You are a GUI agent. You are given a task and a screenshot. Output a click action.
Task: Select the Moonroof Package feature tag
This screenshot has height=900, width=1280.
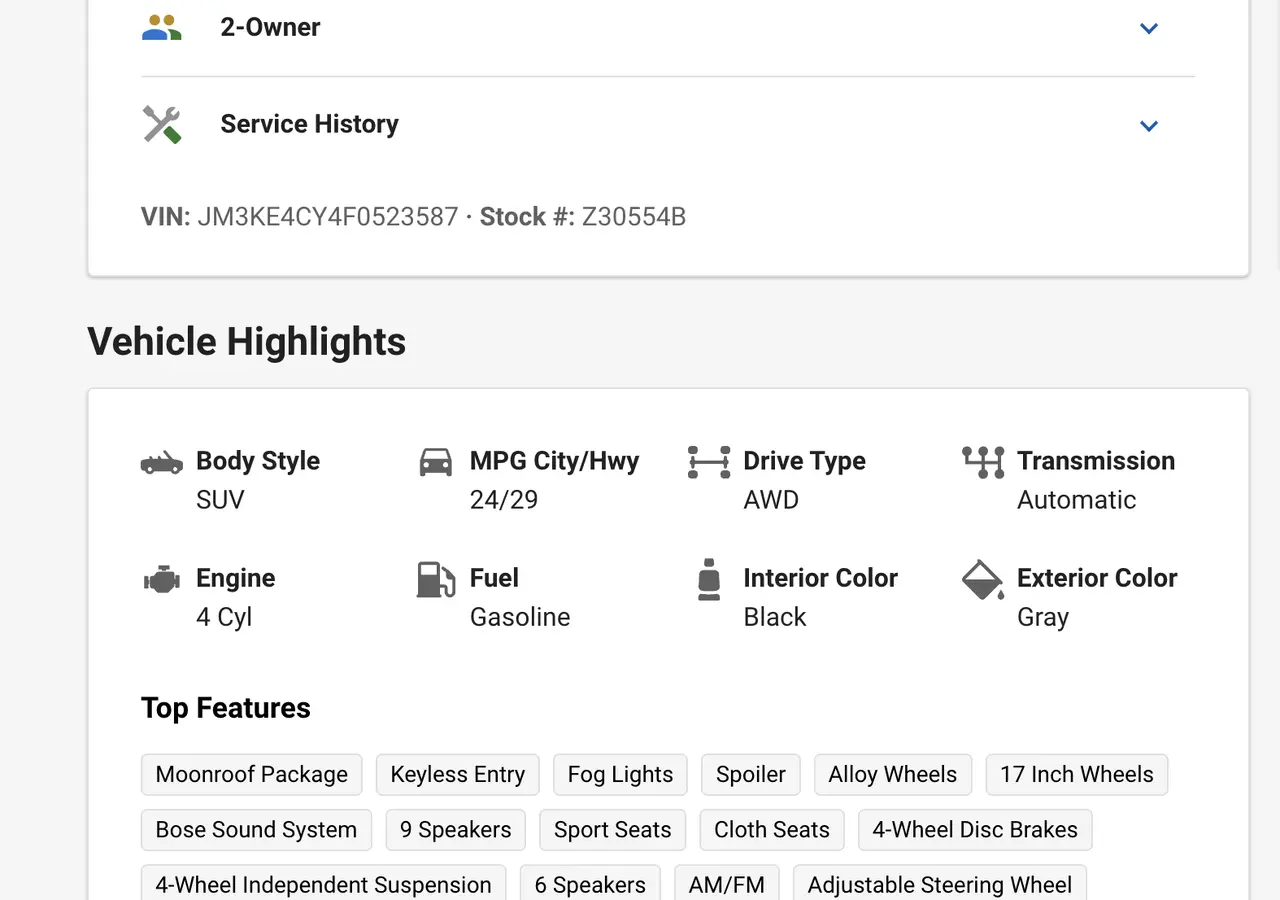pos(252,775)
